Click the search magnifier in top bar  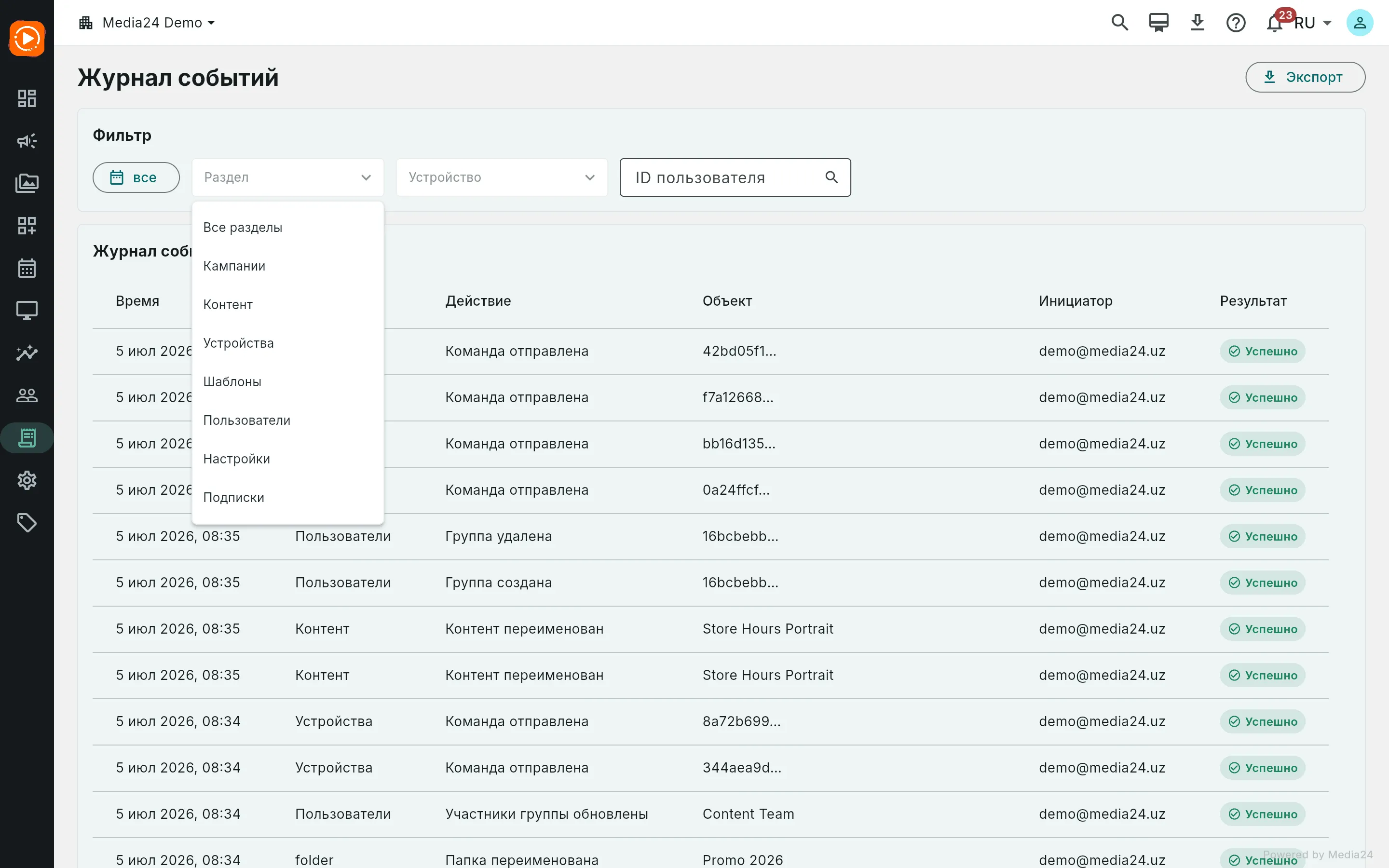(1119, 23)
